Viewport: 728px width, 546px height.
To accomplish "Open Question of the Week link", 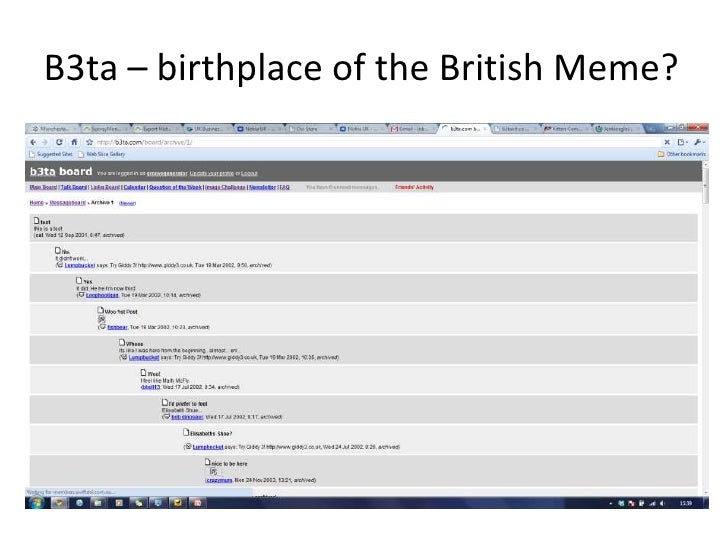I will point(176,187).
